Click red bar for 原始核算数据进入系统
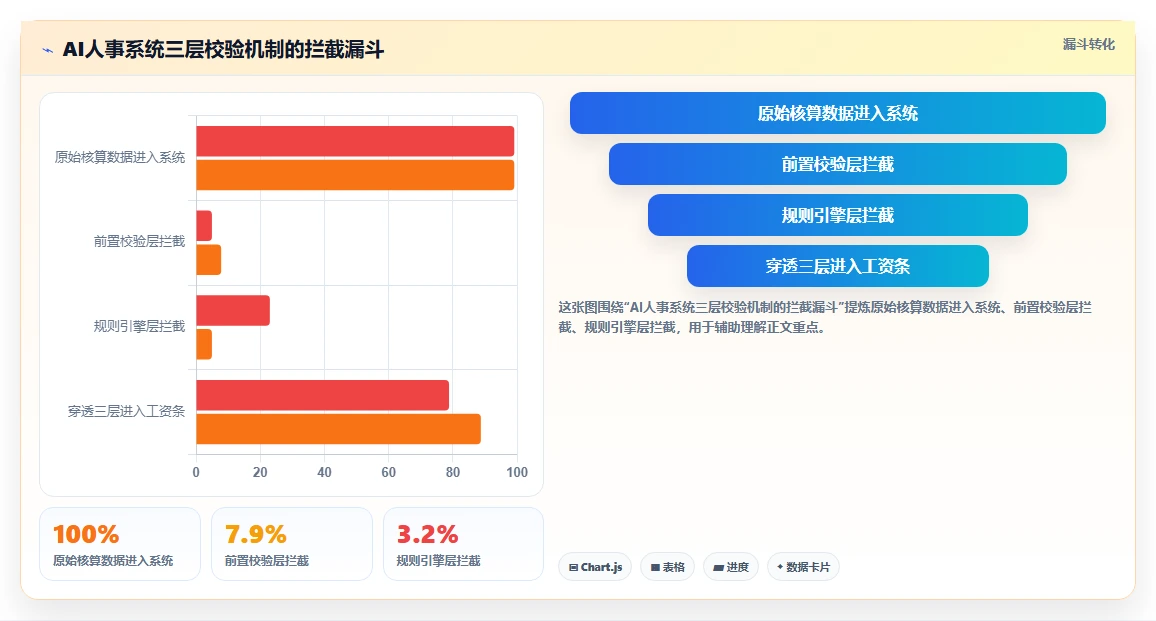 click(x=355, y=142)
